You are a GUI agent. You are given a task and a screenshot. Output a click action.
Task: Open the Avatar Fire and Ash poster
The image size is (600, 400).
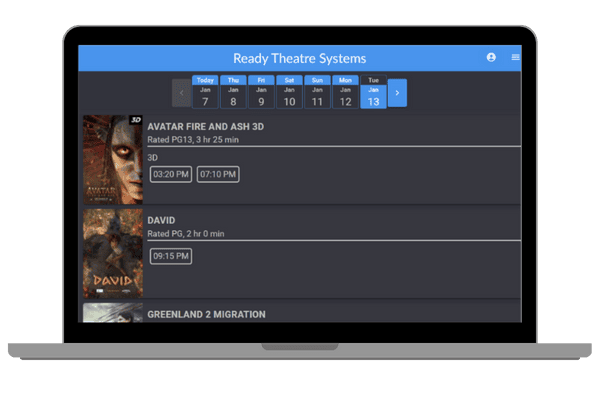[112, 160]
